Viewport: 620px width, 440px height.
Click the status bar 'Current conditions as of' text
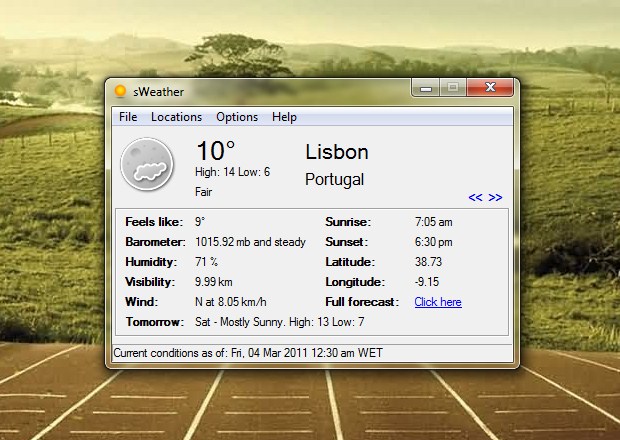pos(248,353)
